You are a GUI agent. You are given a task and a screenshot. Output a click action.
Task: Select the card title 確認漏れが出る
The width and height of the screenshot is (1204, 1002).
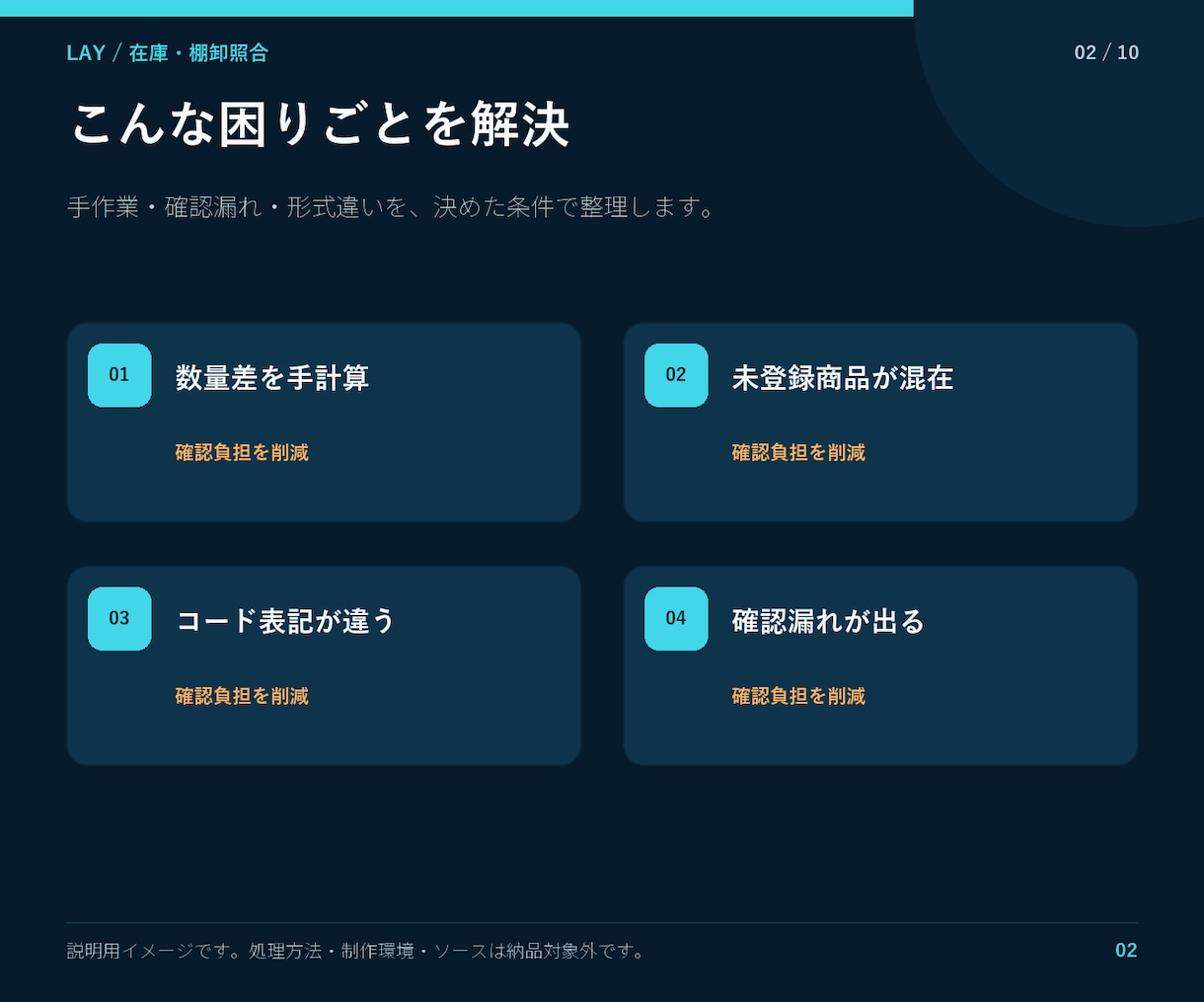pos(828,621)
